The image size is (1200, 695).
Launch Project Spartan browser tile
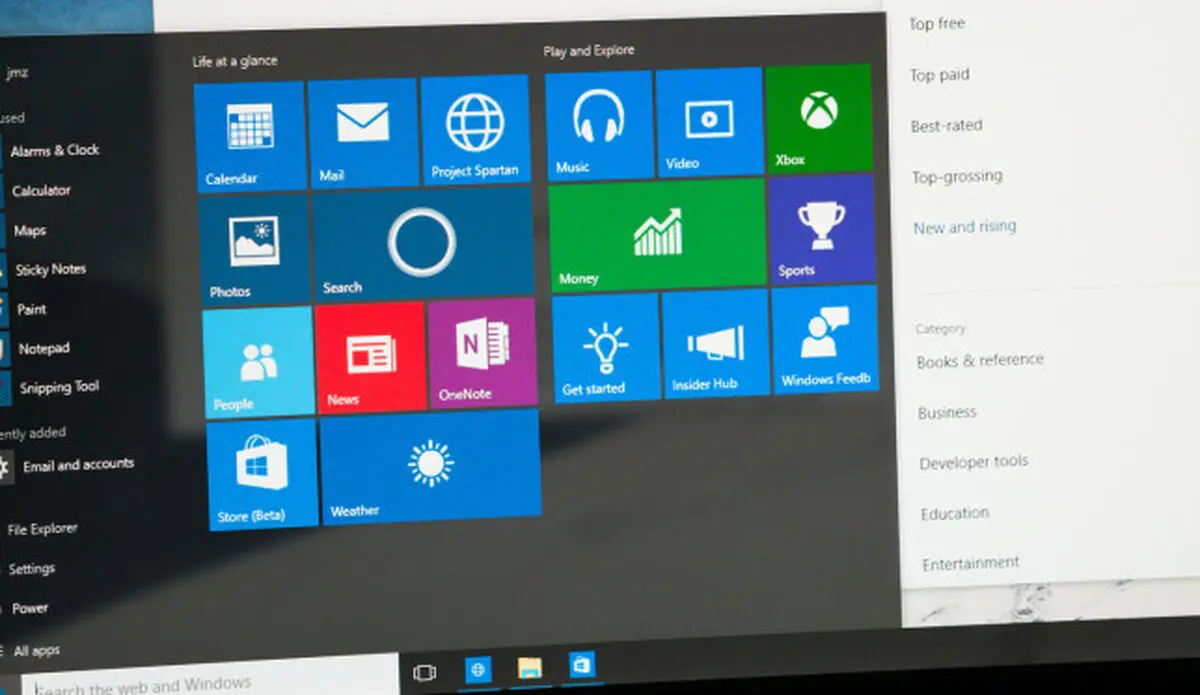coord(475,130)
